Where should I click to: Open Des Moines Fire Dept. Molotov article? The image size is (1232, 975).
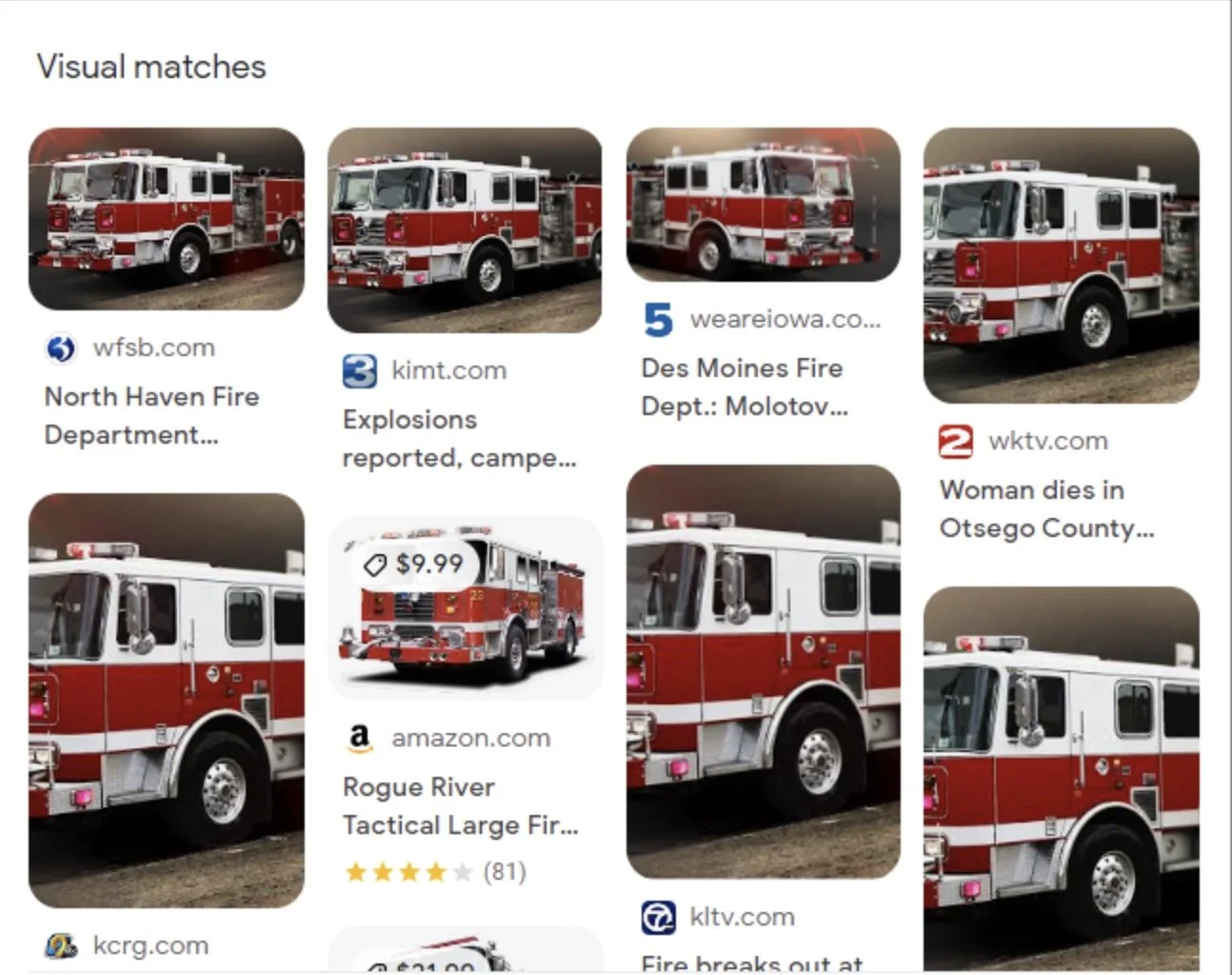tap(745, 387)
